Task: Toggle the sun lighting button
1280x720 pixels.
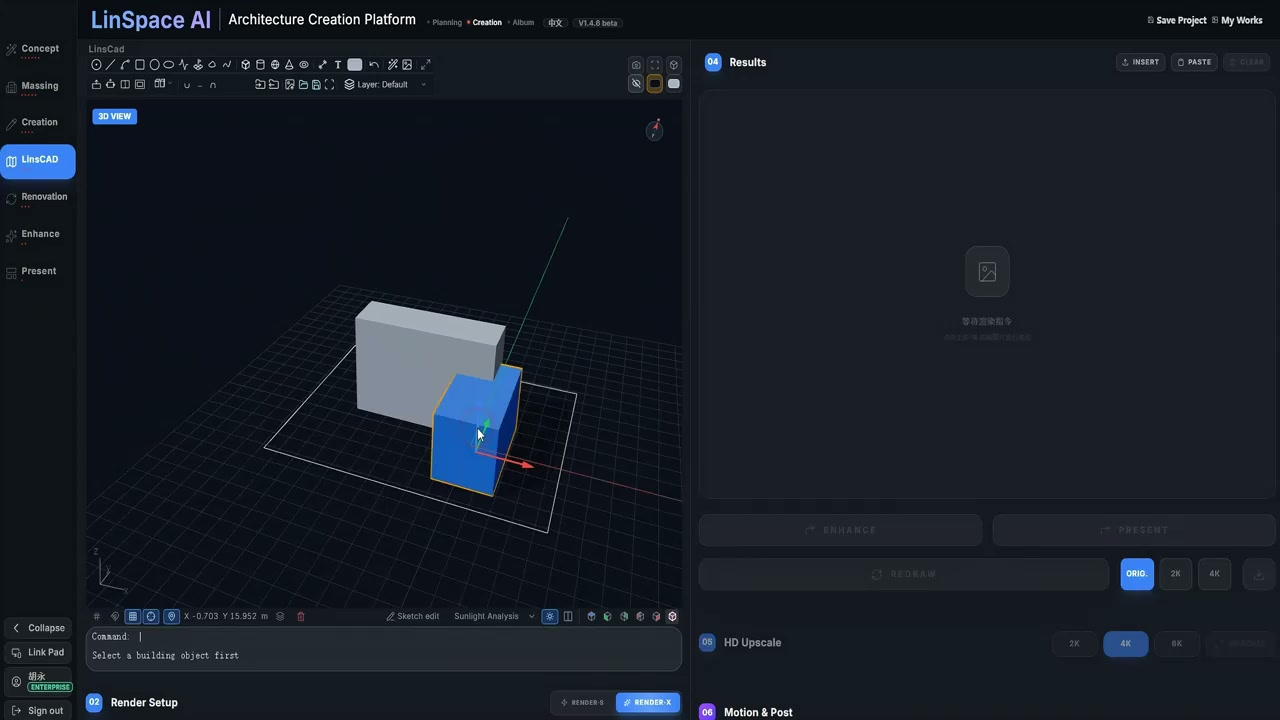Action: (x=549, y=617)
